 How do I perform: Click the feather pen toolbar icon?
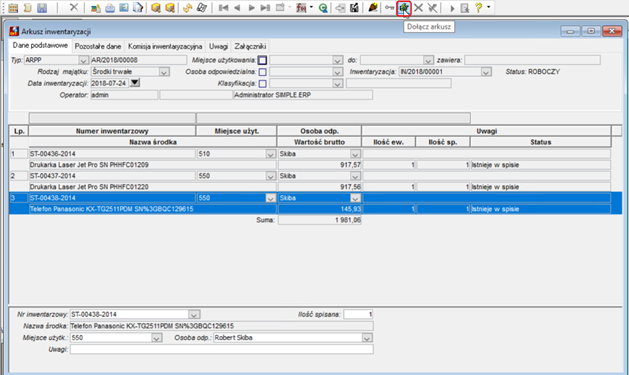[373, 8]
